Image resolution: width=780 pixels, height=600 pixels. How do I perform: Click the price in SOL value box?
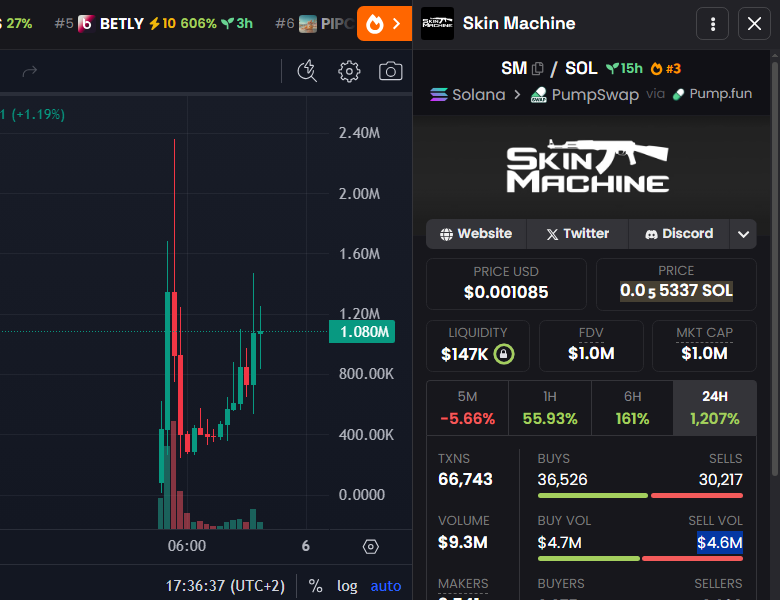point(676,284)
